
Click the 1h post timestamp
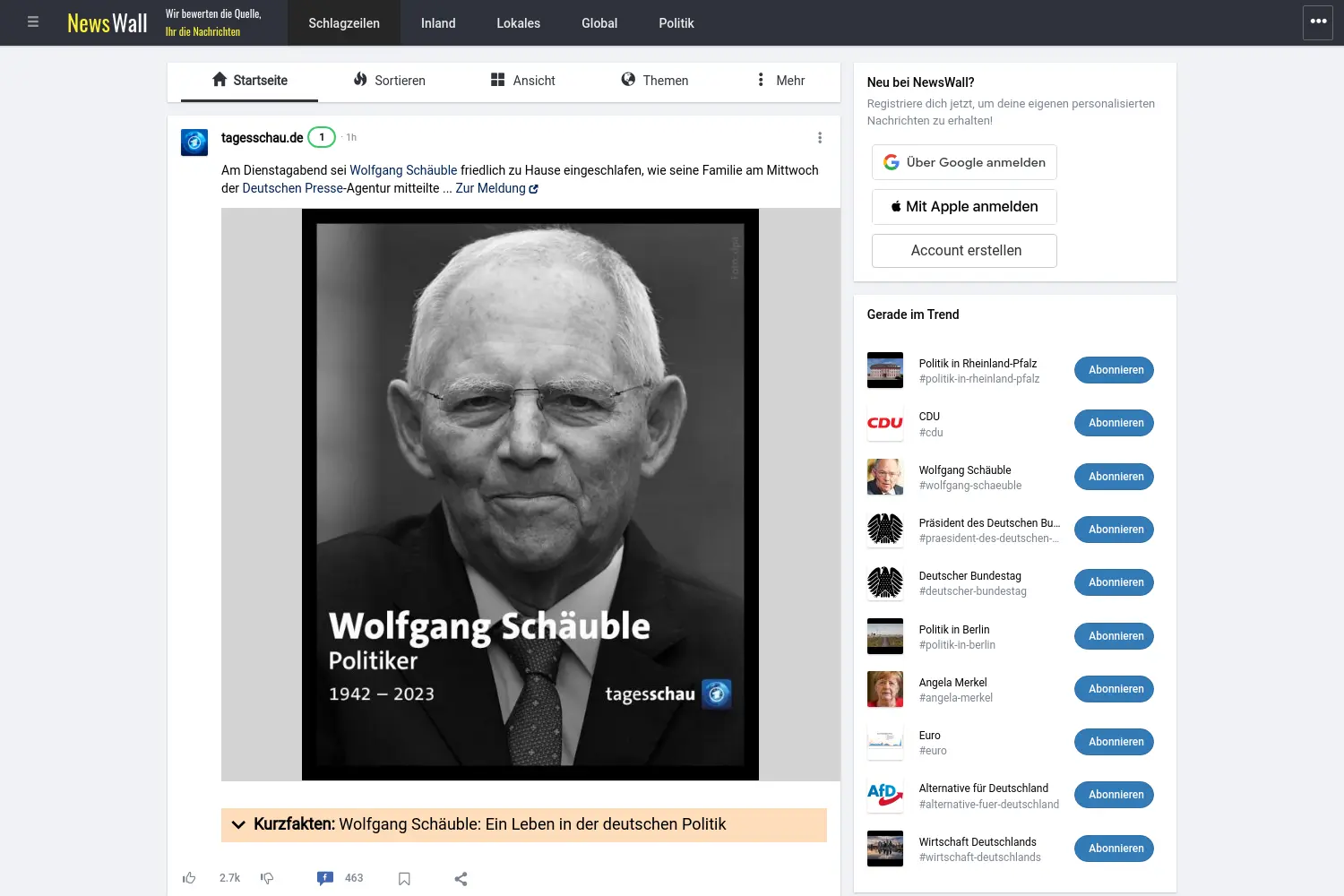351,138
